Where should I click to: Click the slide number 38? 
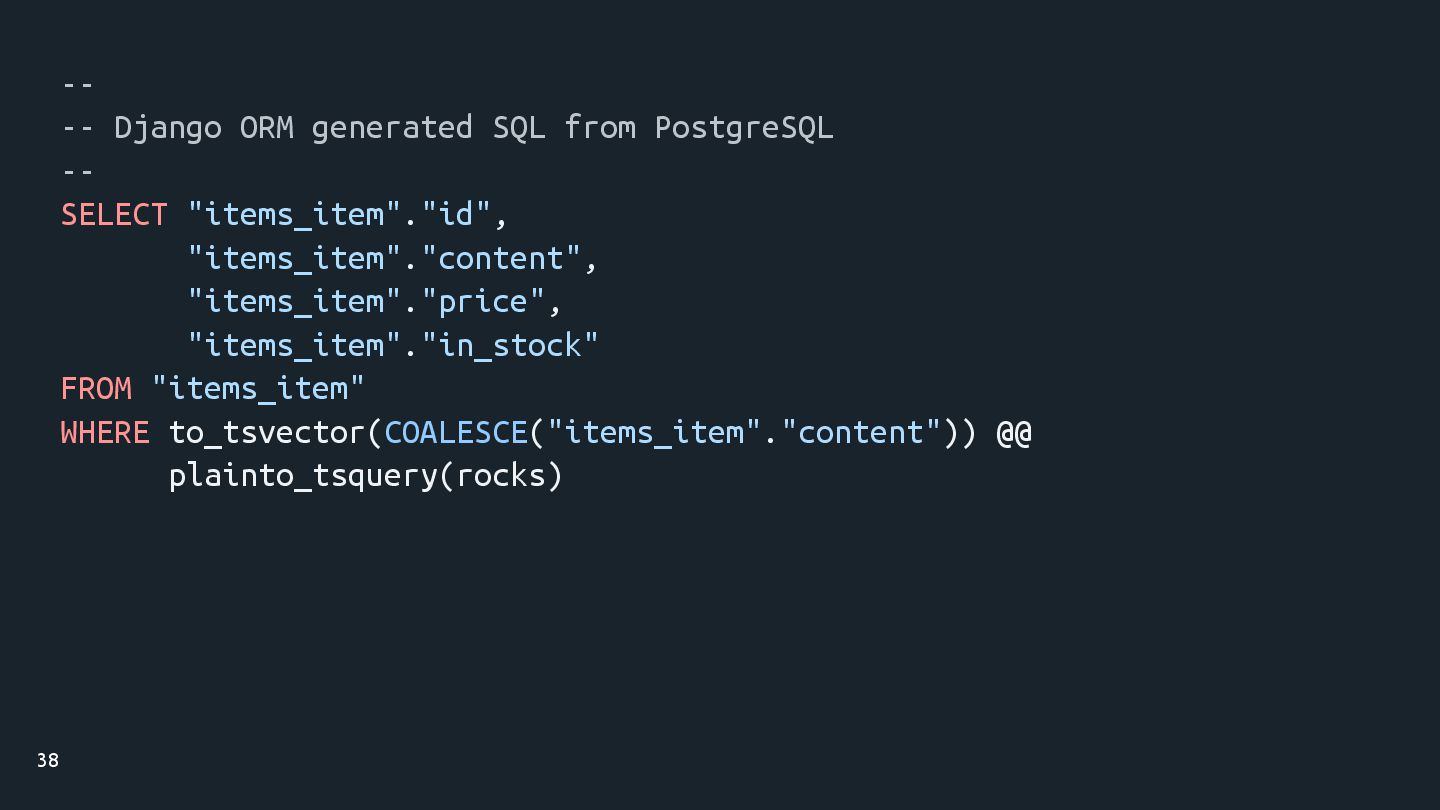click(47, 760)
